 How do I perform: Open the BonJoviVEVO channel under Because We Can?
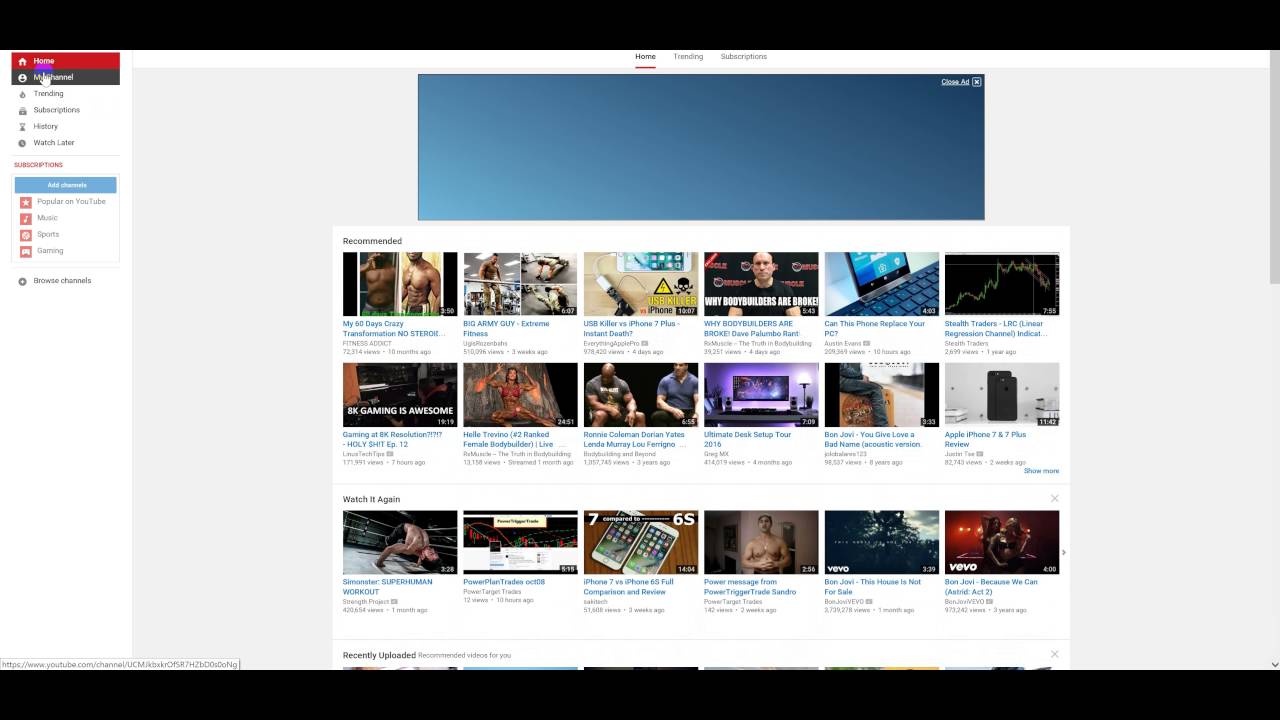(965, 602)
